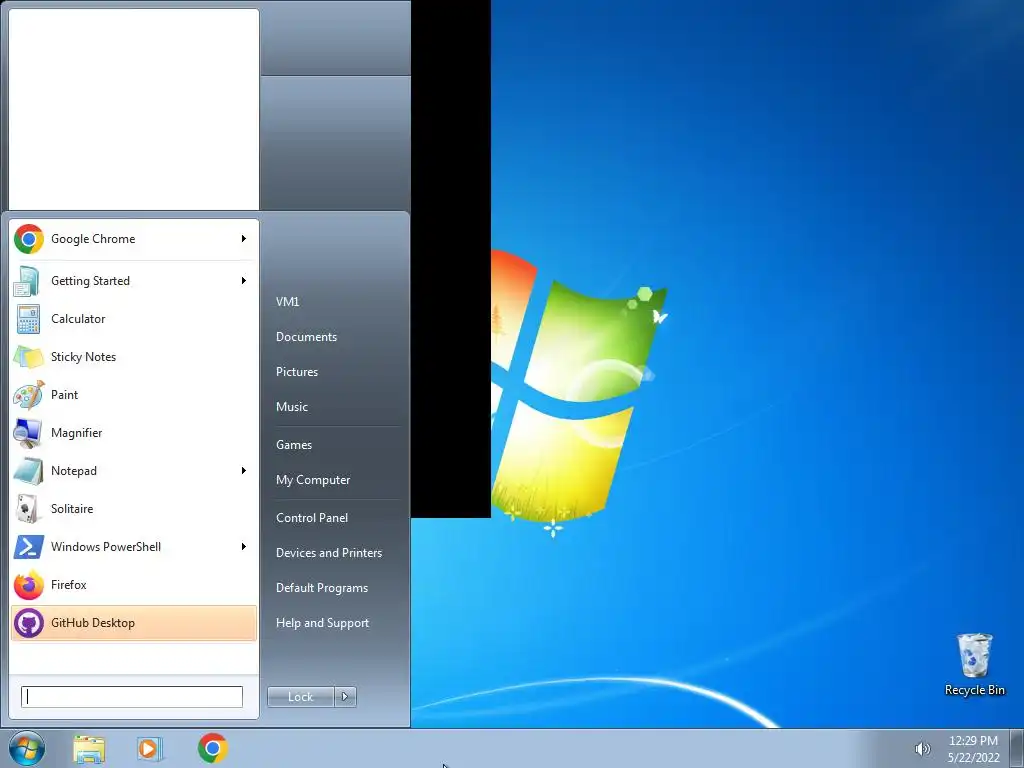Launch Firefox from the Start menu
1024x768 pixels.
133,584
